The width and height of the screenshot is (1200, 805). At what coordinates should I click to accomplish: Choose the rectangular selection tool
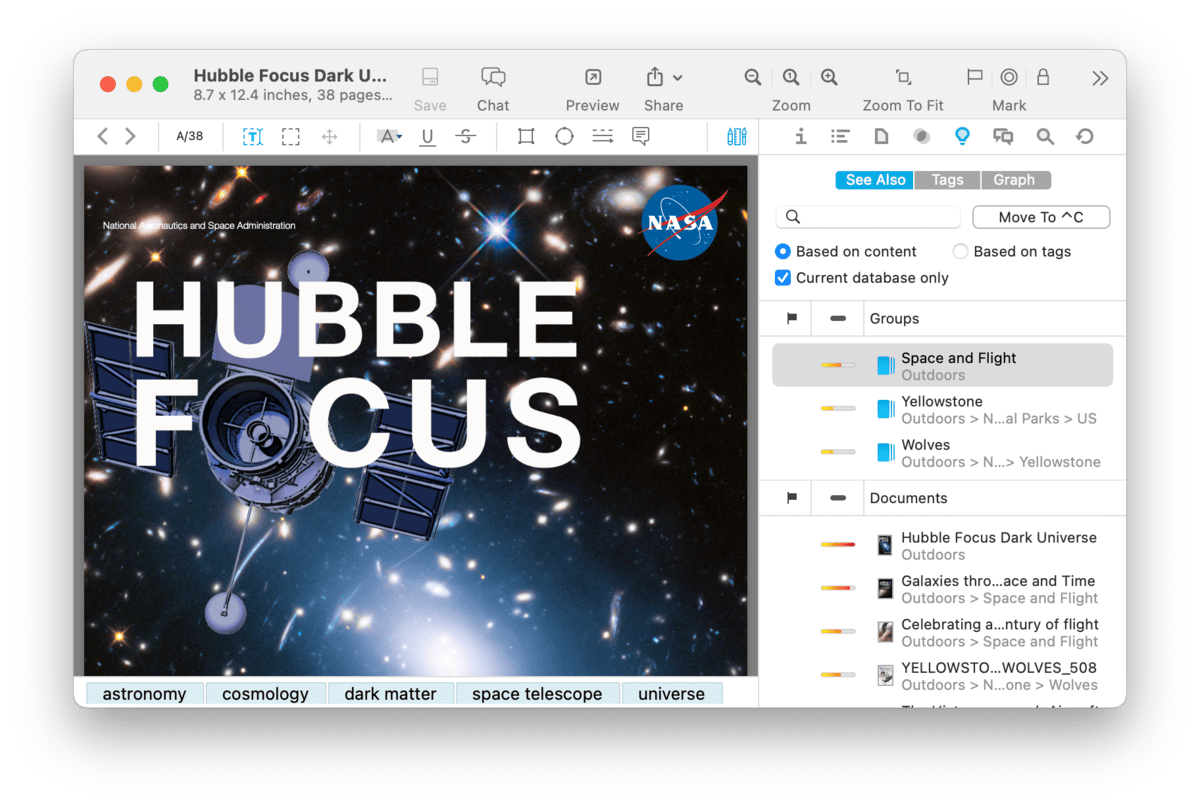[x=290, y=137]
